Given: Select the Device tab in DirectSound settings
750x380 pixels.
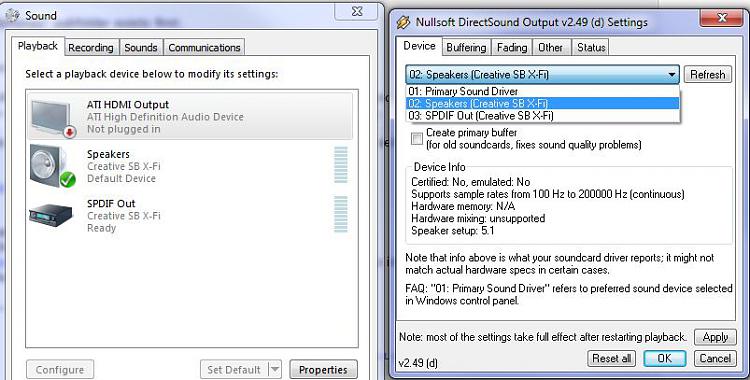Looking at the screenshot, I should (x=419, y=46).
